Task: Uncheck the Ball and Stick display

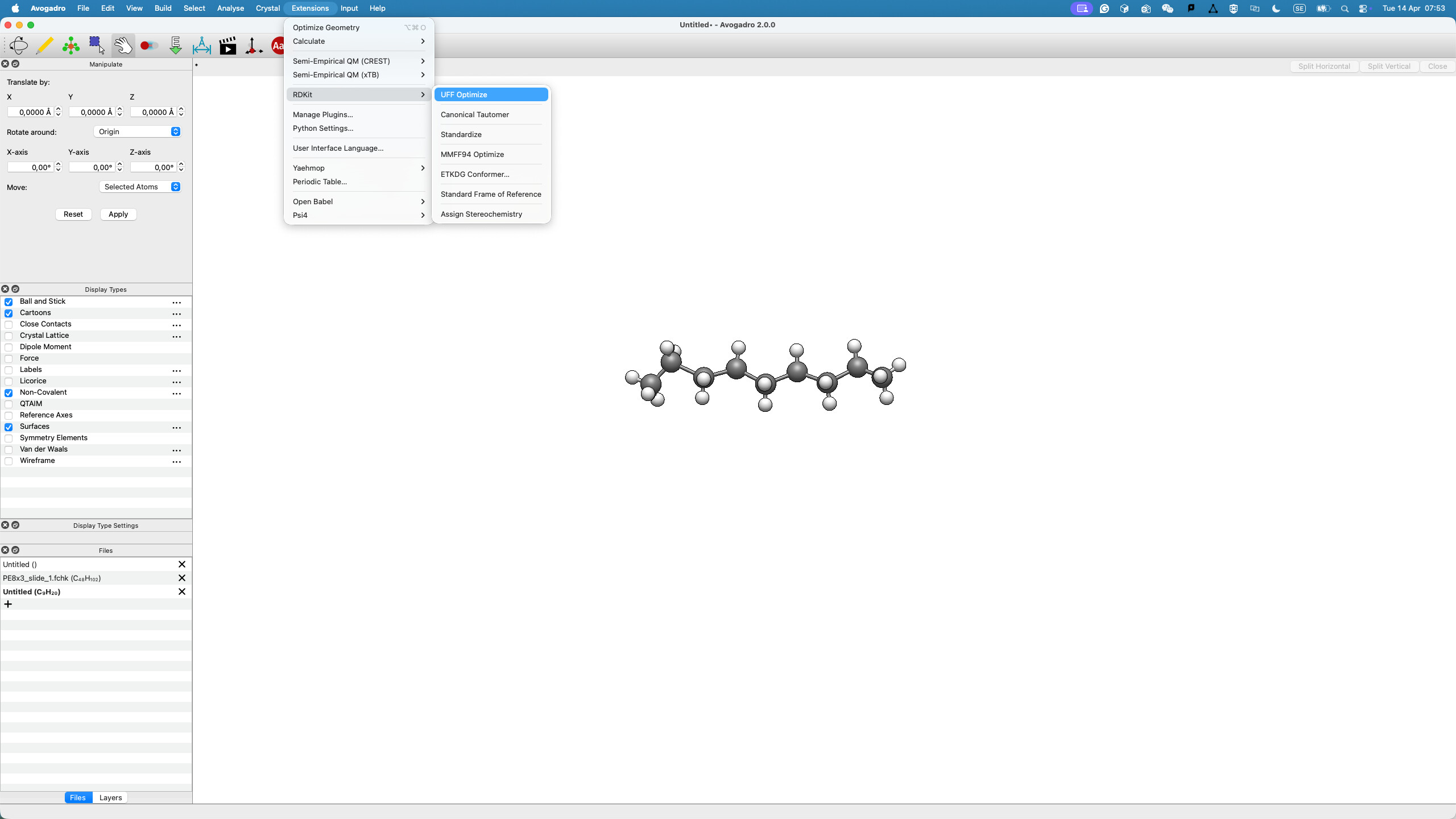Action: click(x=9, y=302)
